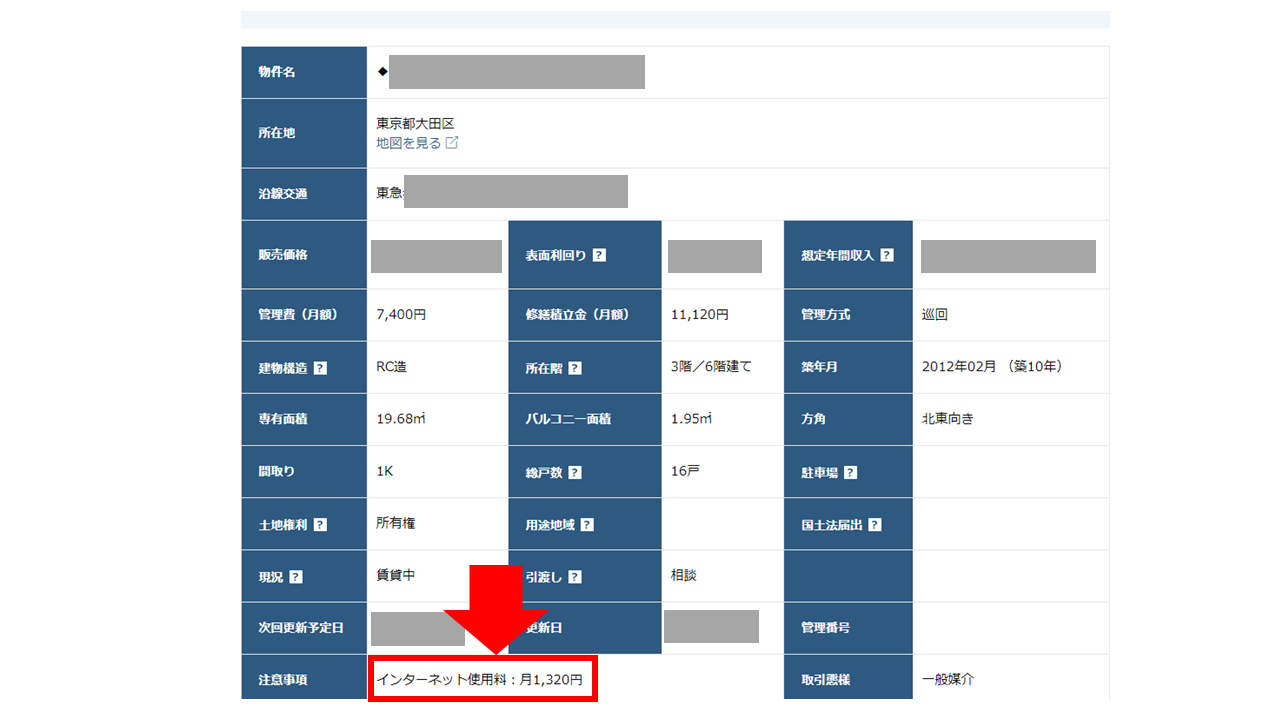Click help icon beside 表面利回り
1280x720 pixels.
[x=599, y=255]
